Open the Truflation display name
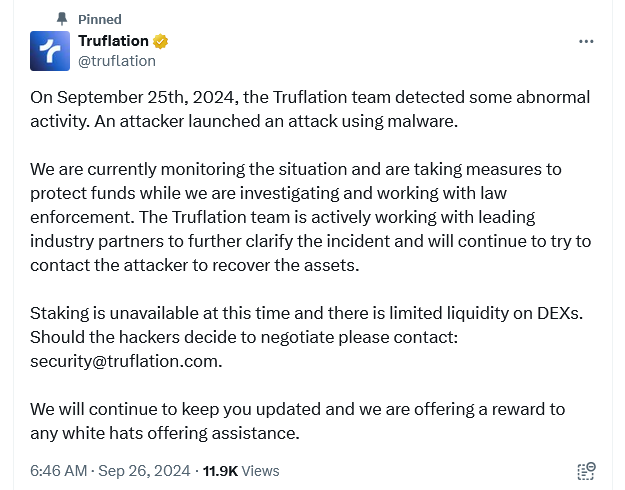625x490 pixels. [113, 41]
